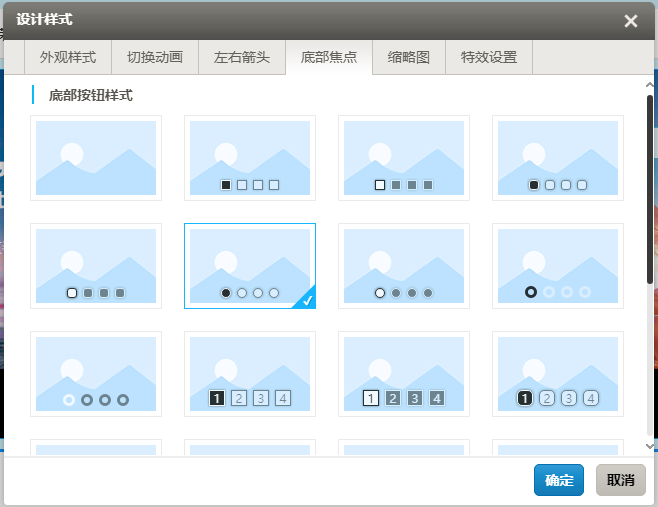This screenshot has height=507, width=658.
Task: Open the 切换动画 tab
Action: pyautogui.click(x=155, y=58)
